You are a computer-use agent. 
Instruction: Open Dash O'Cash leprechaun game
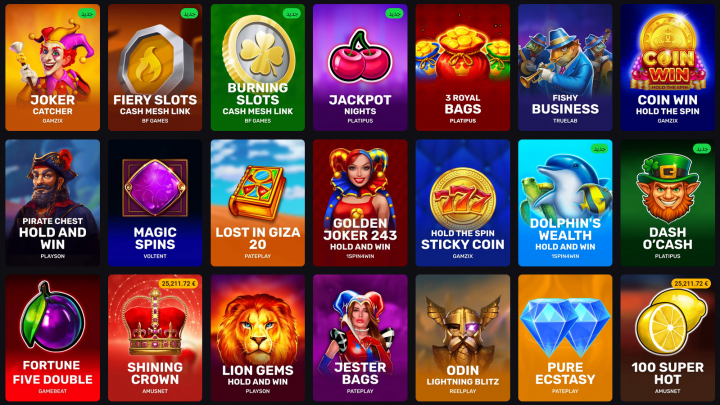(x=668, y=202)
